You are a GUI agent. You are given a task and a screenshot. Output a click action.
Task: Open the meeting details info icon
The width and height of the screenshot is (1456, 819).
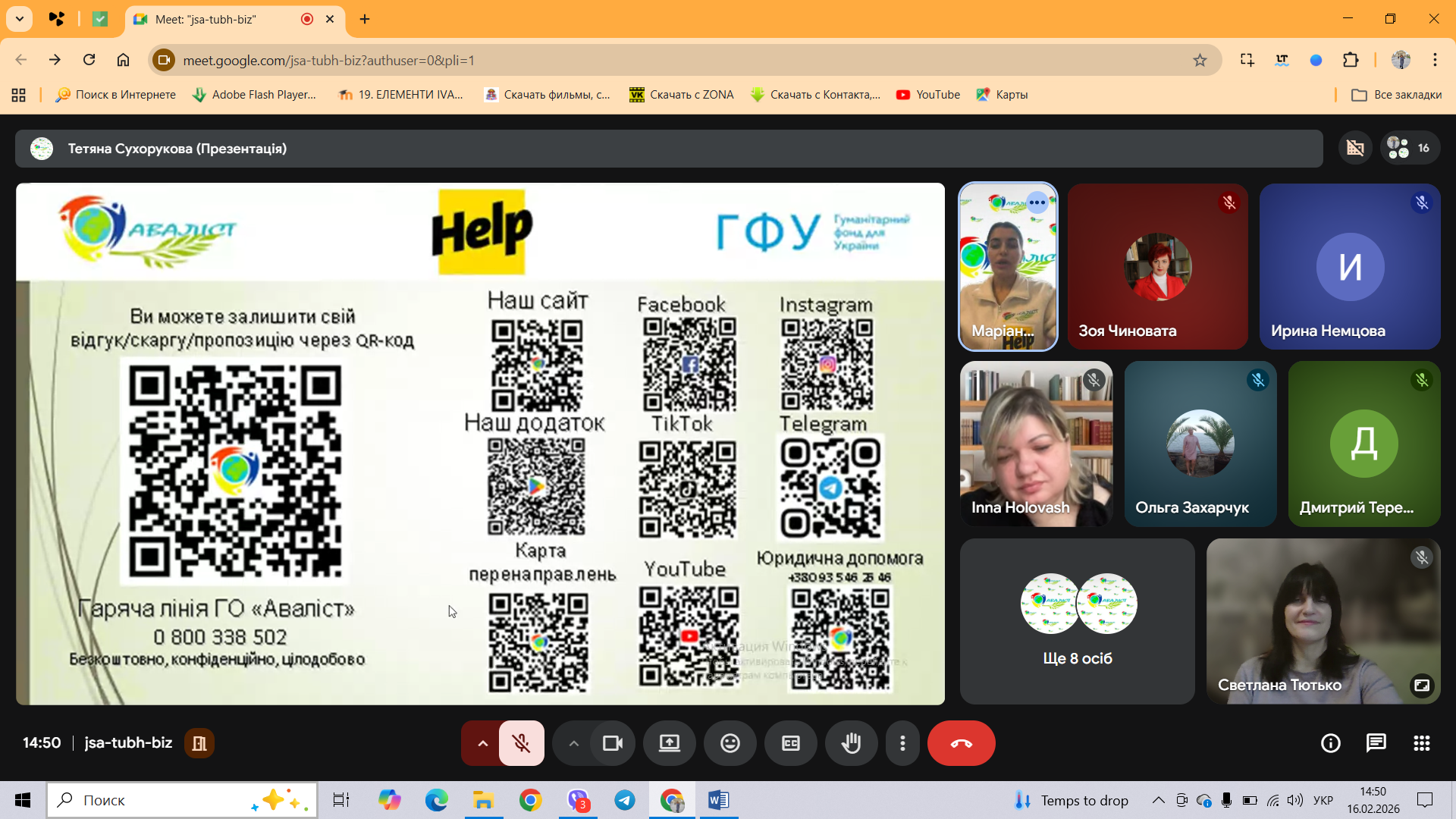1330,743
